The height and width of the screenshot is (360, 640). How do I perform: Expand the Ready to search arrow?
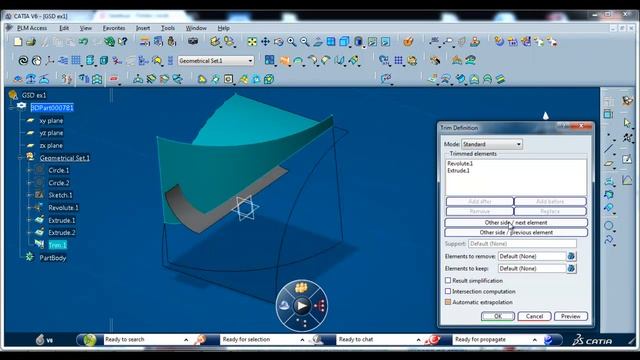186,340
